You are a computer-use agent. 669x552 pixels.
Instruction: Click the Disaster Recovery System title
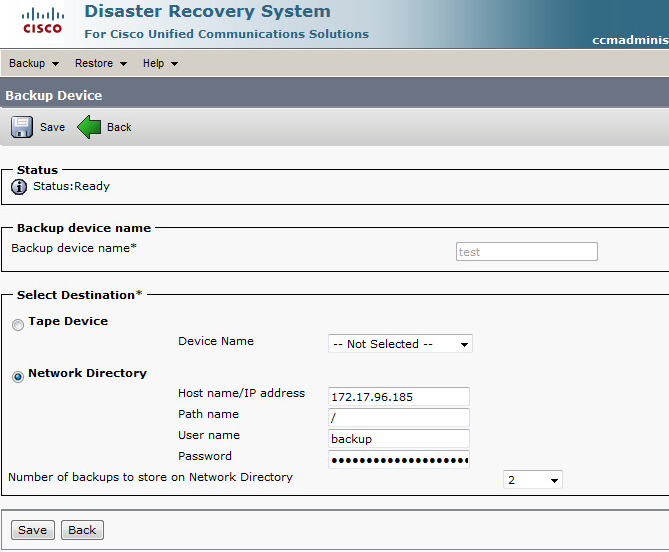click(207, 12)
